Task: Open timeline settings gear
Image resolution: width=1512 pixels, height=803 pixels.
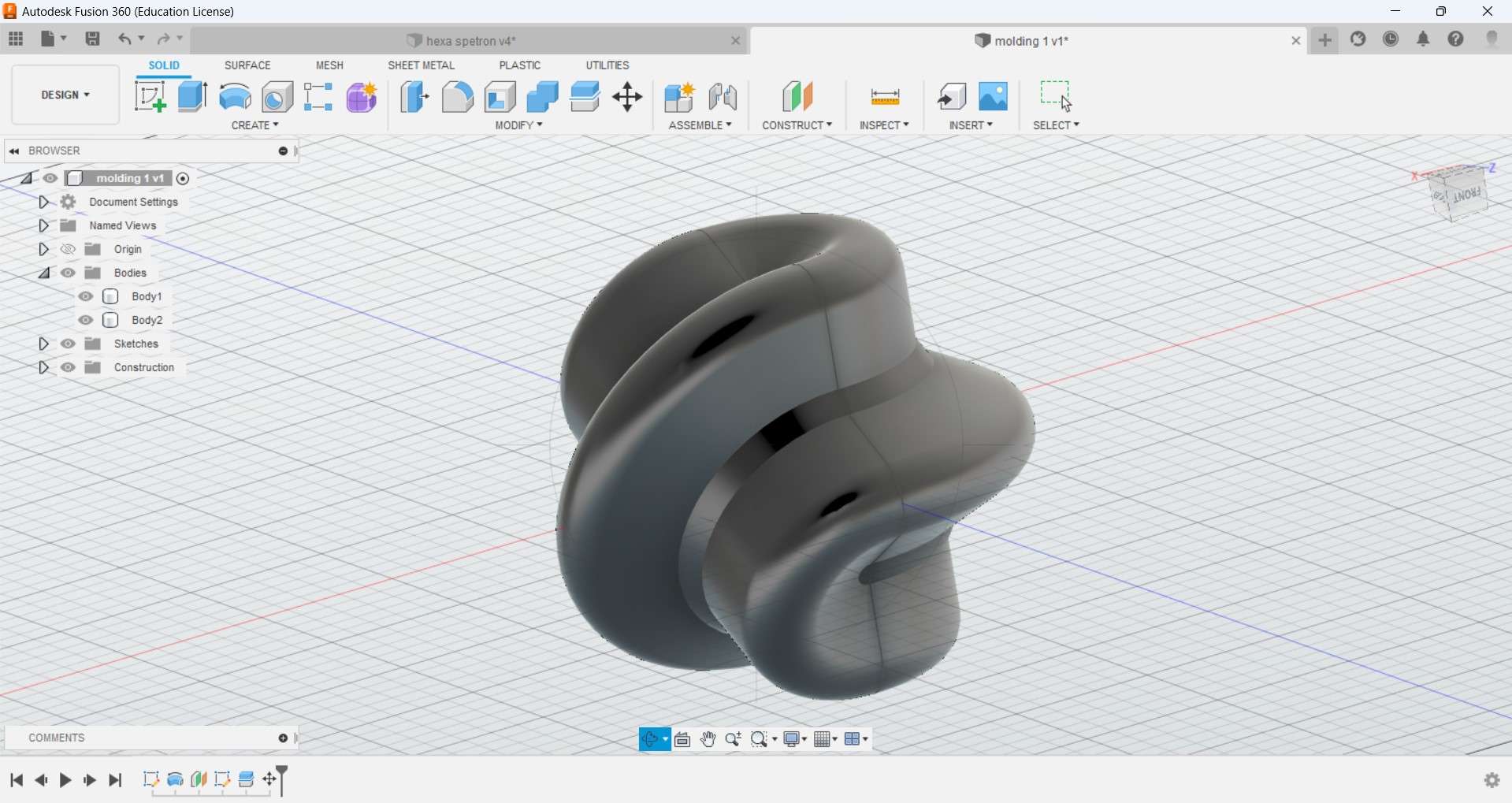Action: 1492,780
